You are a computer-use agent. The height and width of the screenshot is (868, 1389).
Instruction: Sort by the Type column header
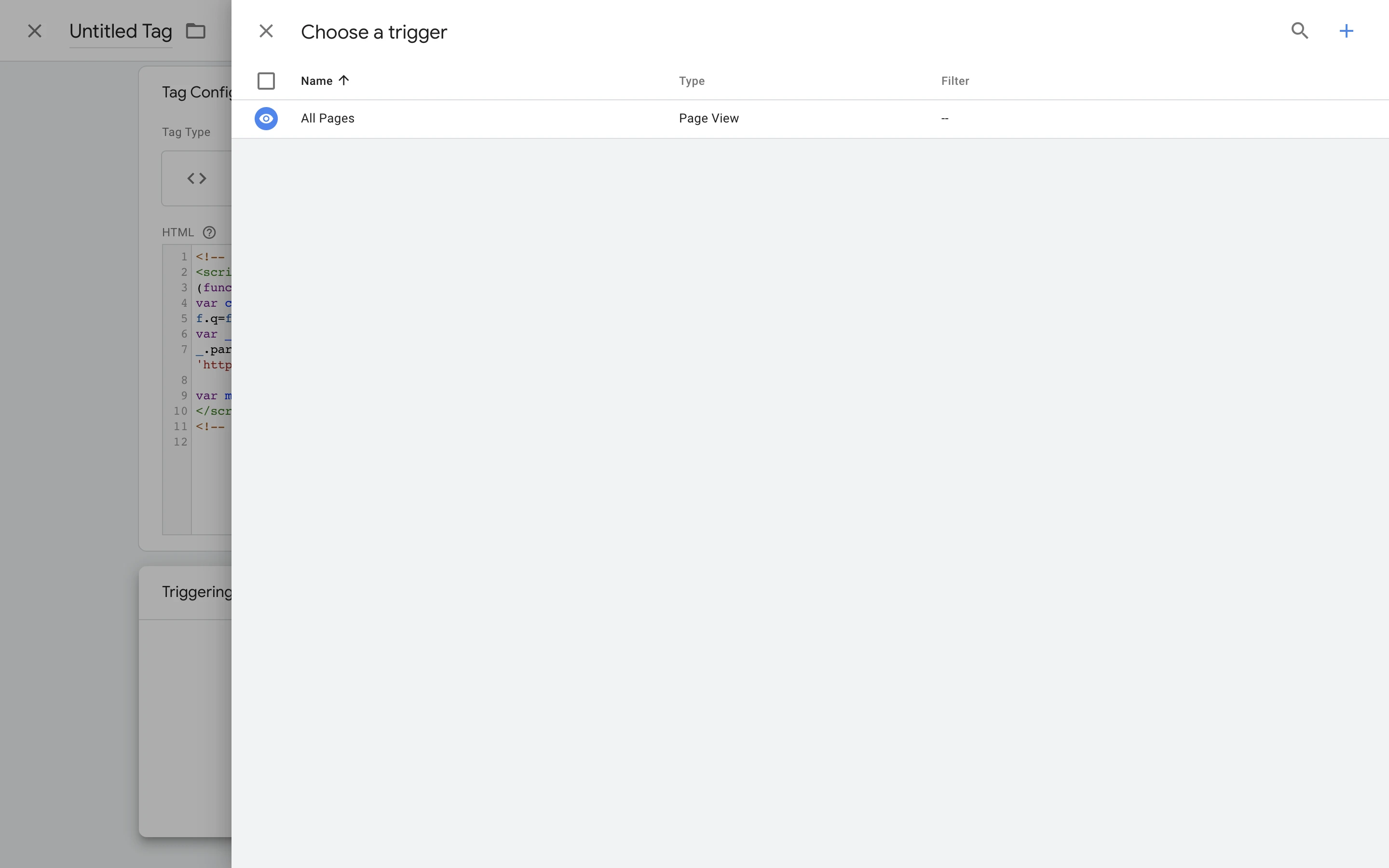(692, 81)
